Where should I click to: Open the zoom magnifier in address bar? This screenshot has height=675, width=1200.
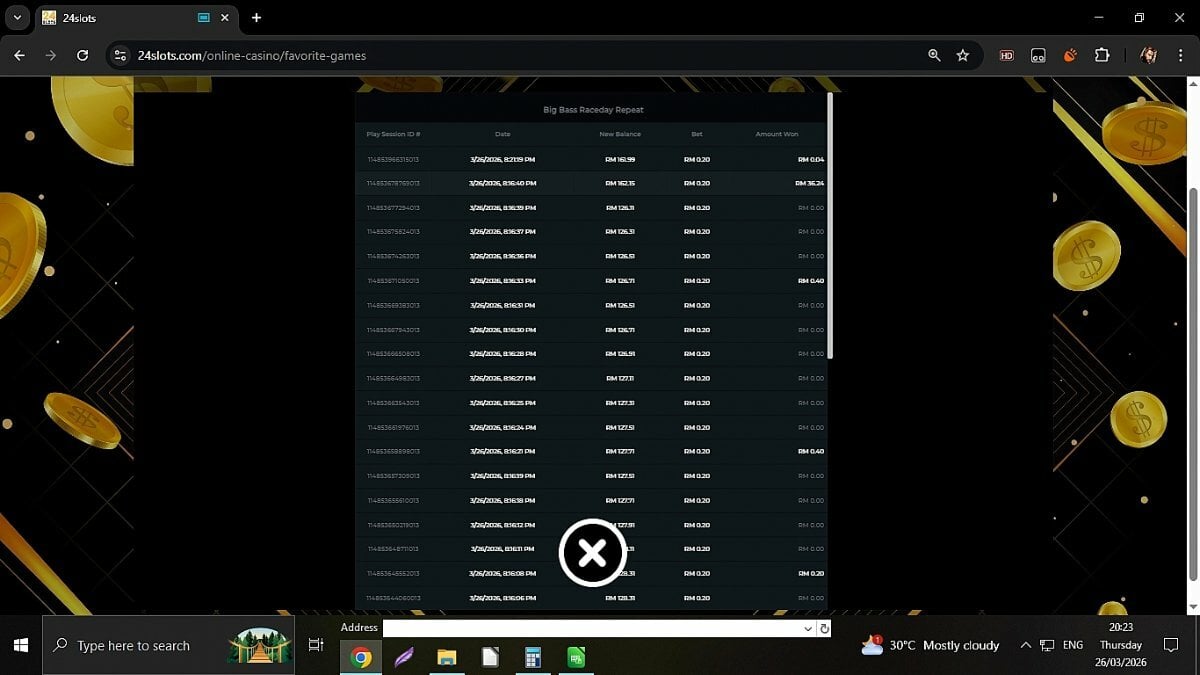click(x=934, y=56)
